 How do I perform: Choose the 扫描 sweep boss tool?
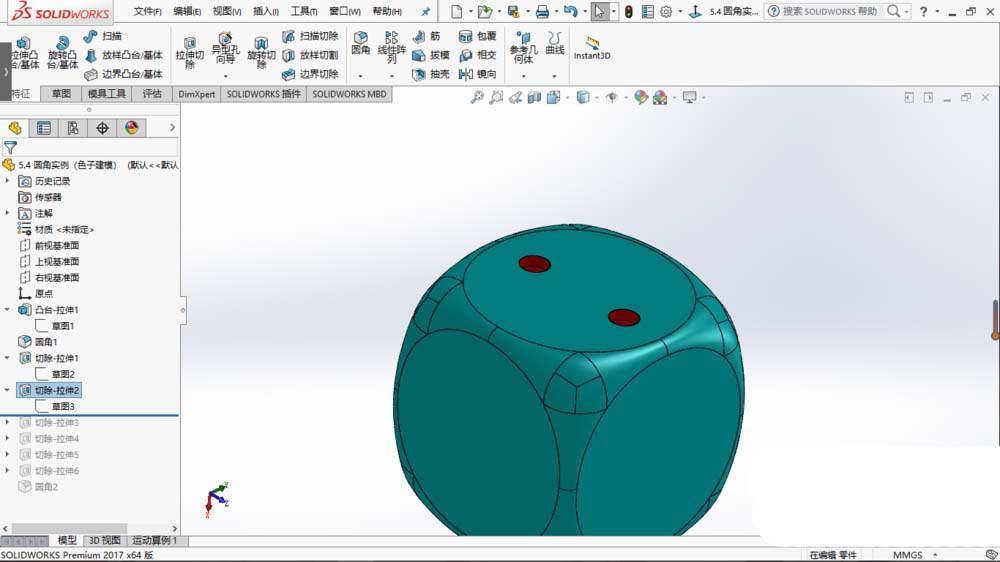point(103,36)
